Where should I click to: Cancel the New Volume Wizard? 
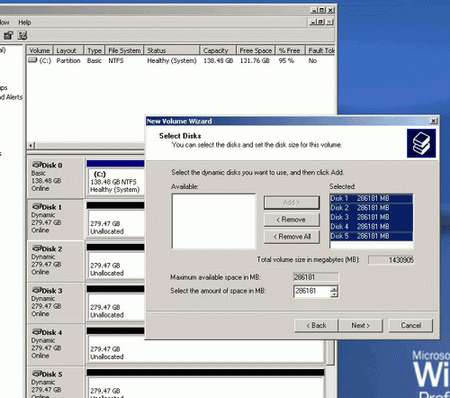pos(411,325)
